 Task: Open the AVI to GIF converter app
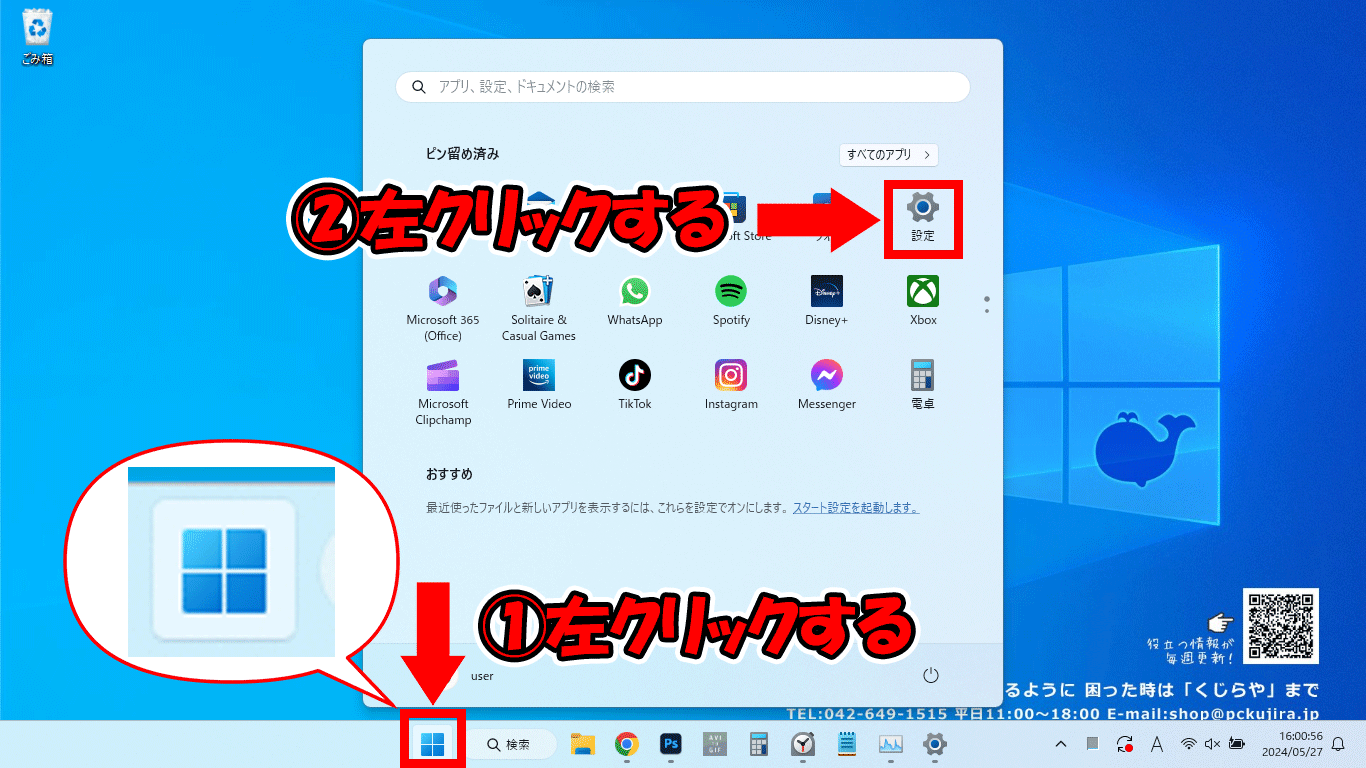point(714,744)
